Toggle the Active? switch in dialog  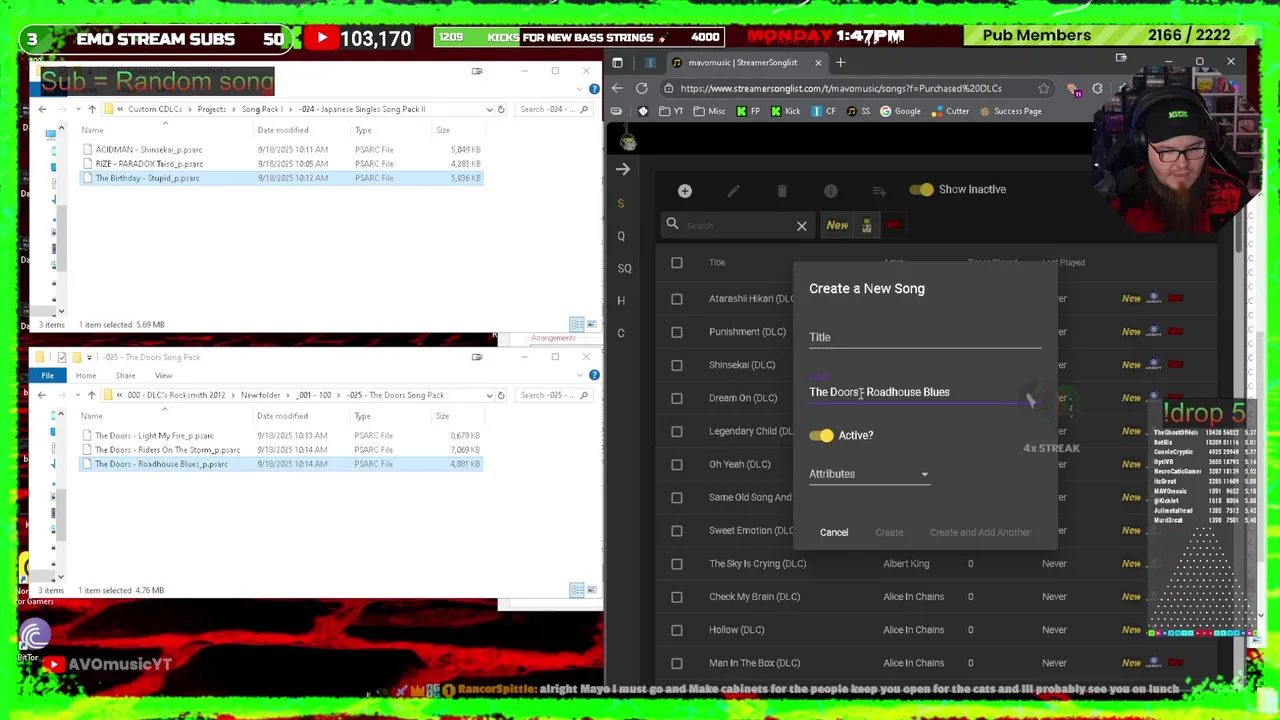[x=821, y=435]
